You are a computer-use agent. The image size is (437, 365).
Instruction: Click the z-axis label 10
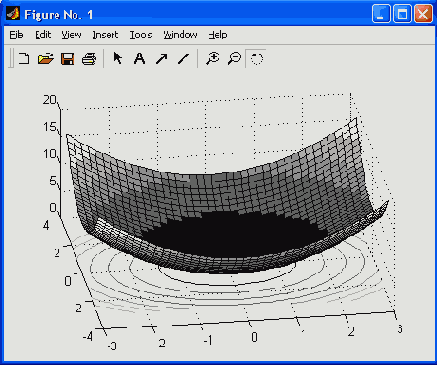click(x=50, y=154)
